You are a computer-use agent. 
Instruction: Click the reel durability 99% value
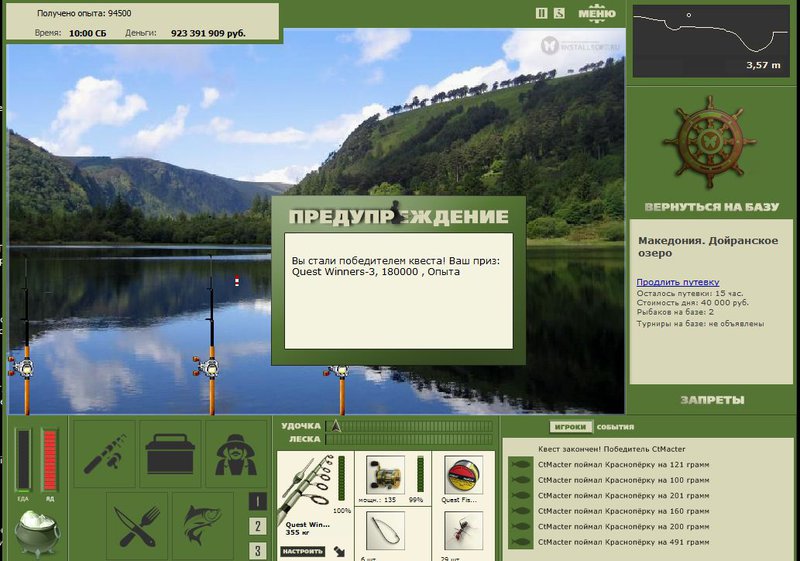tap(416, 500)
